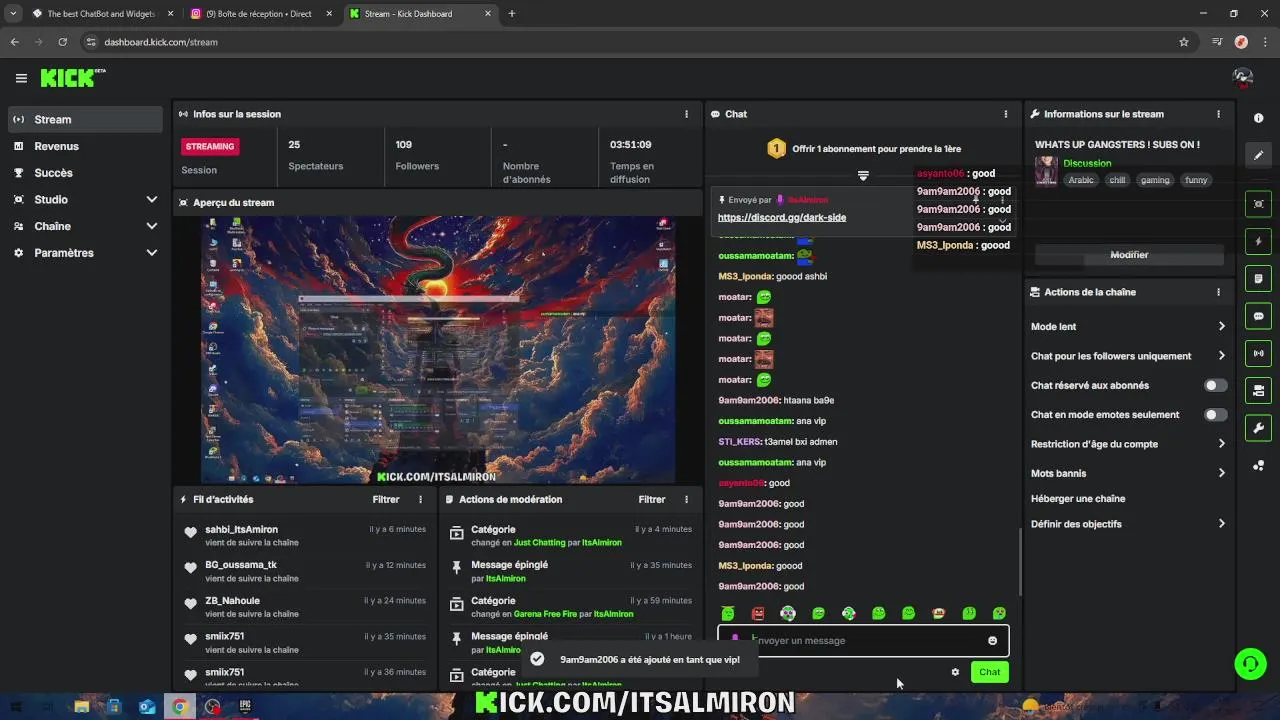
Task: Click the Discussion category link
Action: point(1087,163)
